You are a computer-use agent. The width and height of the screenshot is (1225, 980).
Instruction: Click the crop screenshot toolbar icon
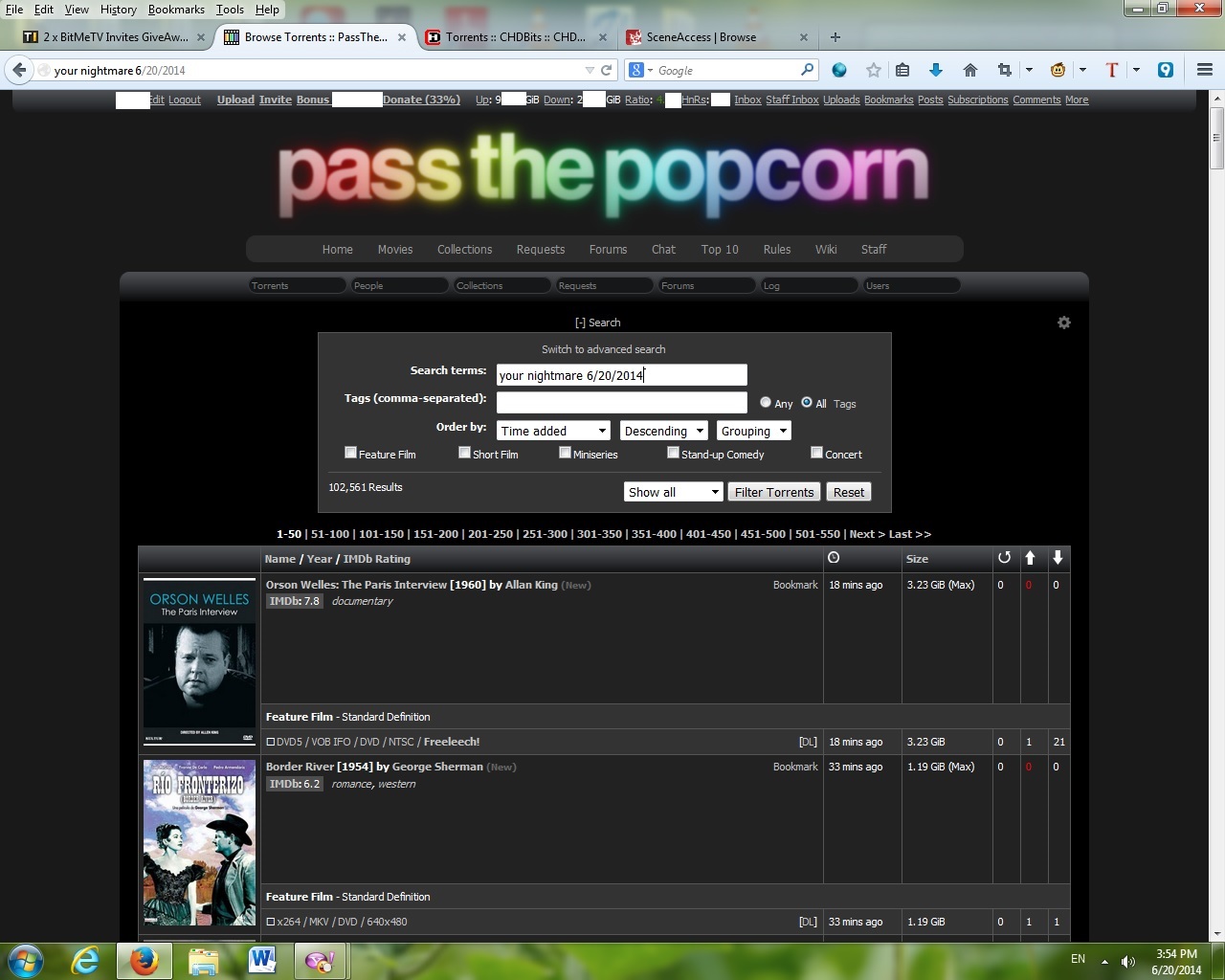pyautogui.click(x=1004, y=70)
